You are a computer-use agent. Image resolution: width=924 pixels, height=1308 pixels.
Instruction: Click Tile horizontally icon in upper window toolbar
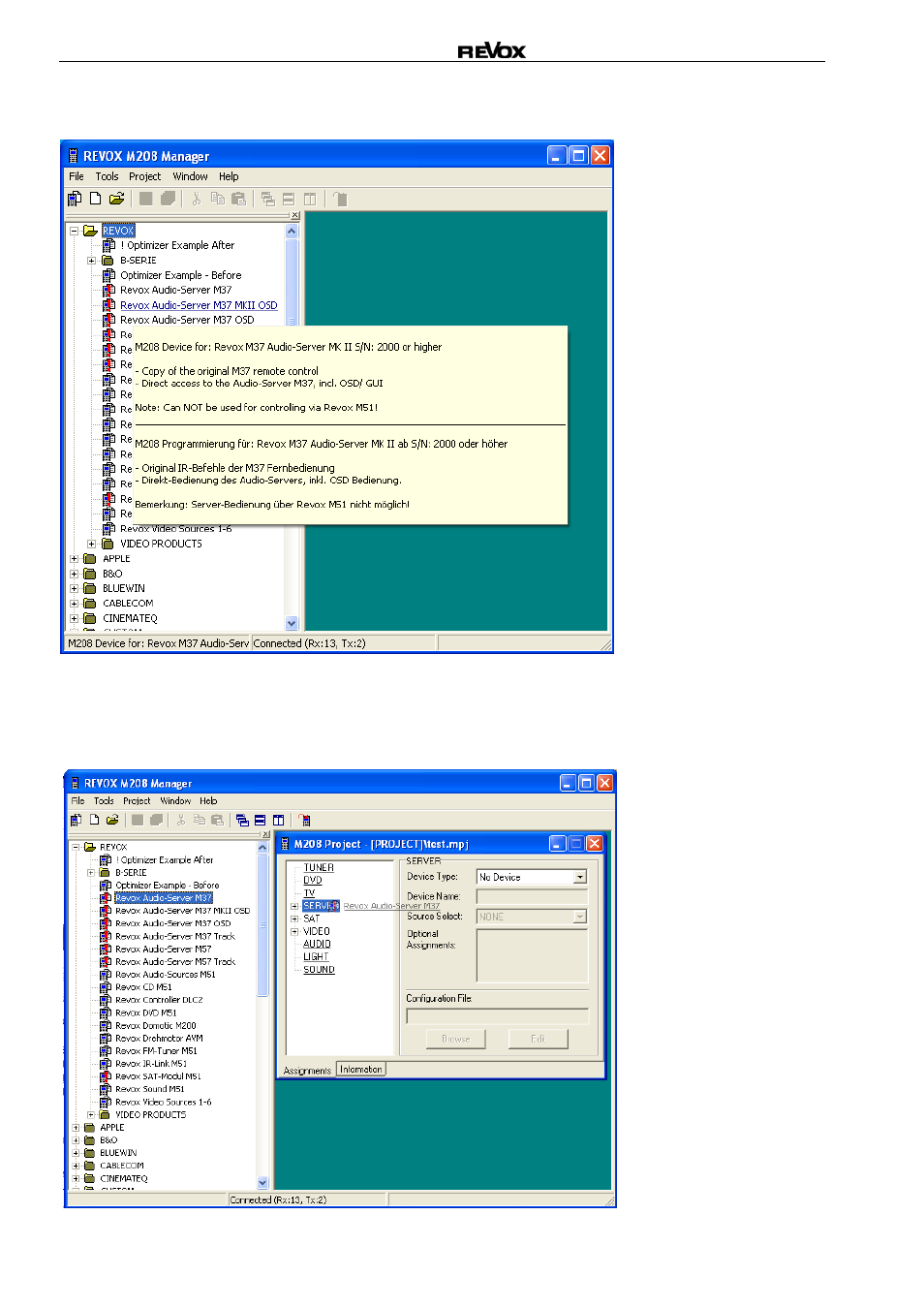289,199
